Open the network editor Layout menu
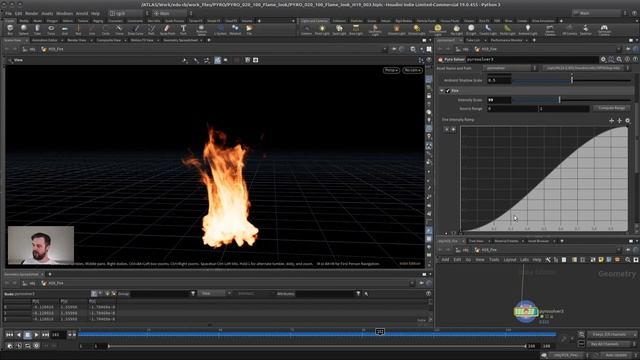Screen dimensions: 640x360 pos(510,260)
